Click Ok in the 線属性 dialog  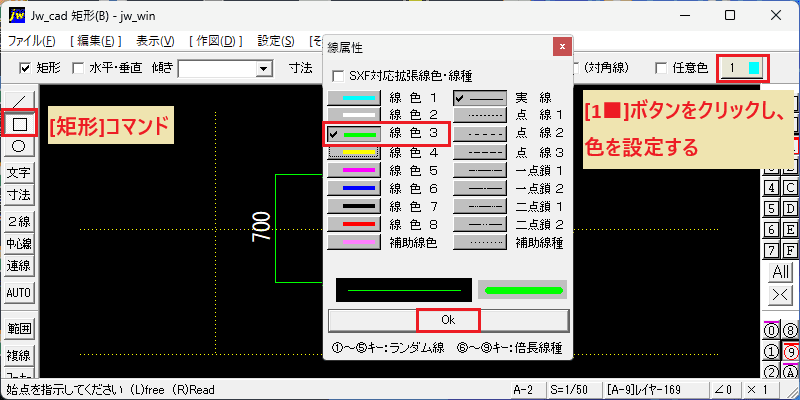(448, 320)
